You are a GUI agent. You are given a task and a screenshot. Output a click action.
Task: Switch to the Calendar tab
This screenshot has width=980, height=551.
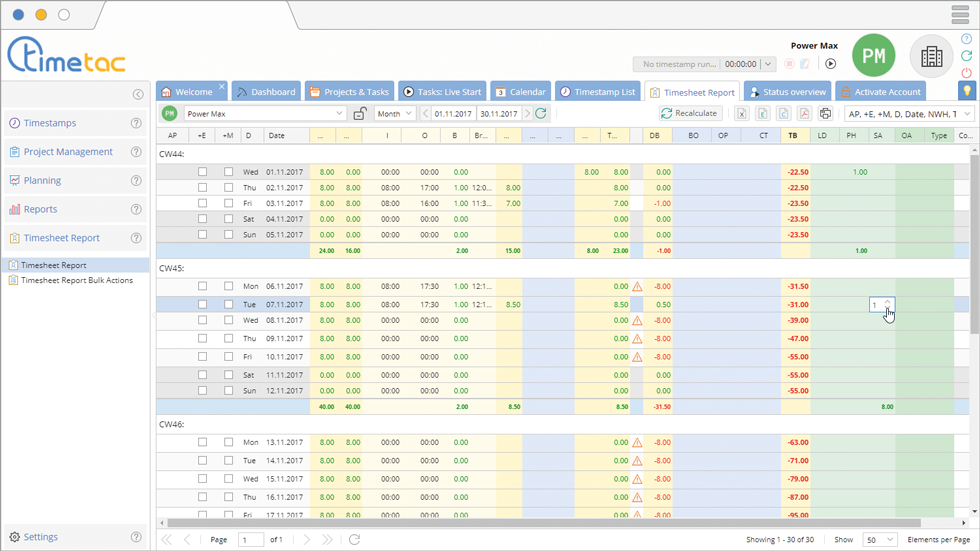tap(520, 92)
